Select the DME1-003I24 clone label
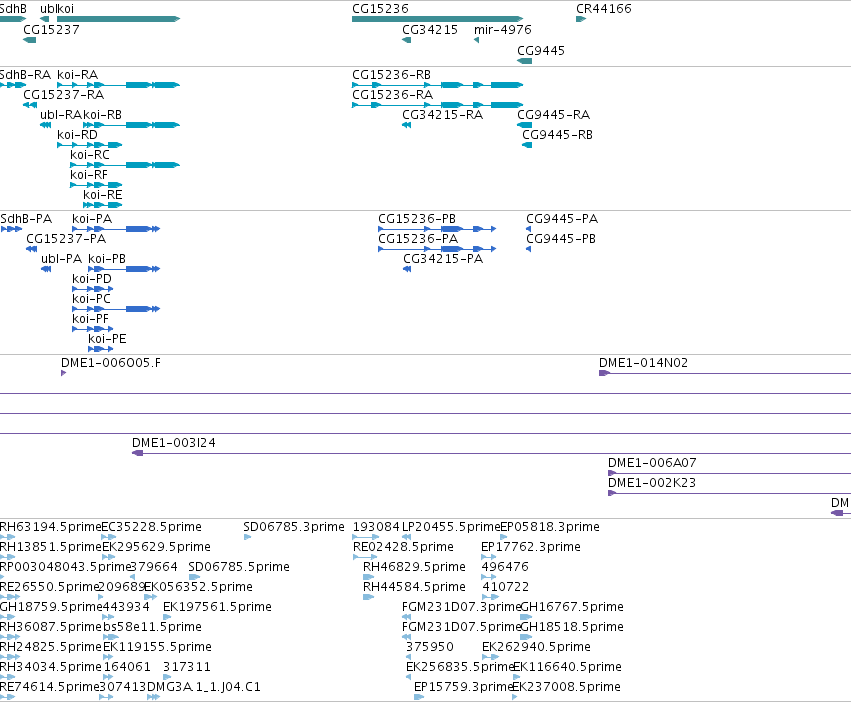Viewport: 851px width, 702px height. click(174, 444)
